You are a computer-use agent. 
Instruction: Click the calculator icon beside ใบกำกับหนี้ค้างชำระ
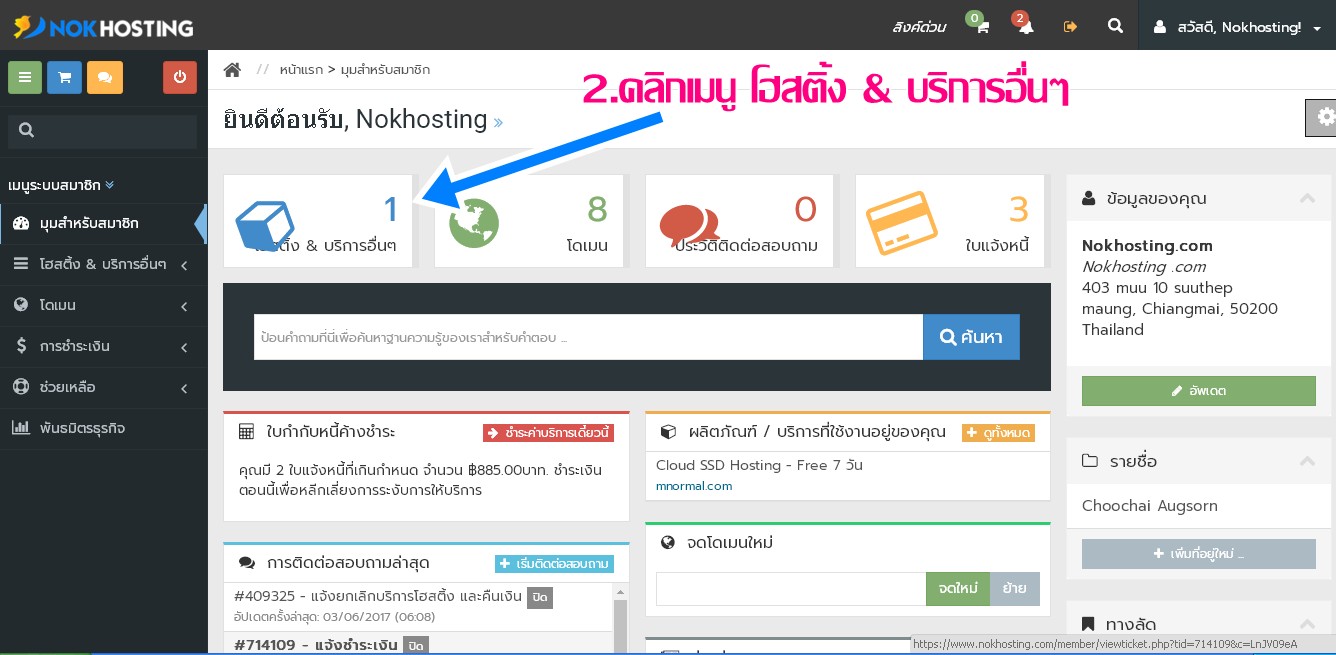coord(246,432)
